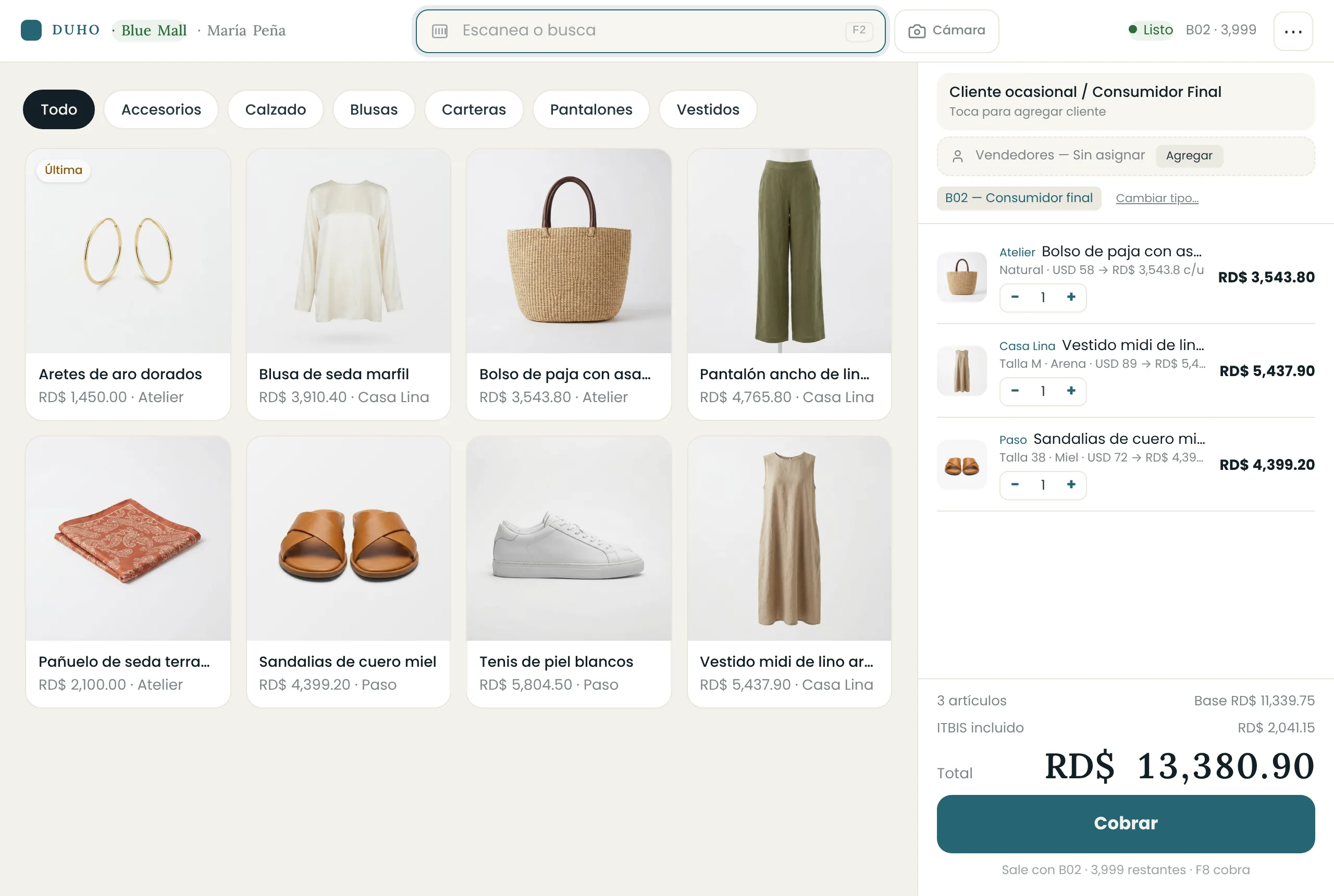Click the RD$ 13,380.90 total amount
The image size is (1334, 896).
tap(1180, 766)
